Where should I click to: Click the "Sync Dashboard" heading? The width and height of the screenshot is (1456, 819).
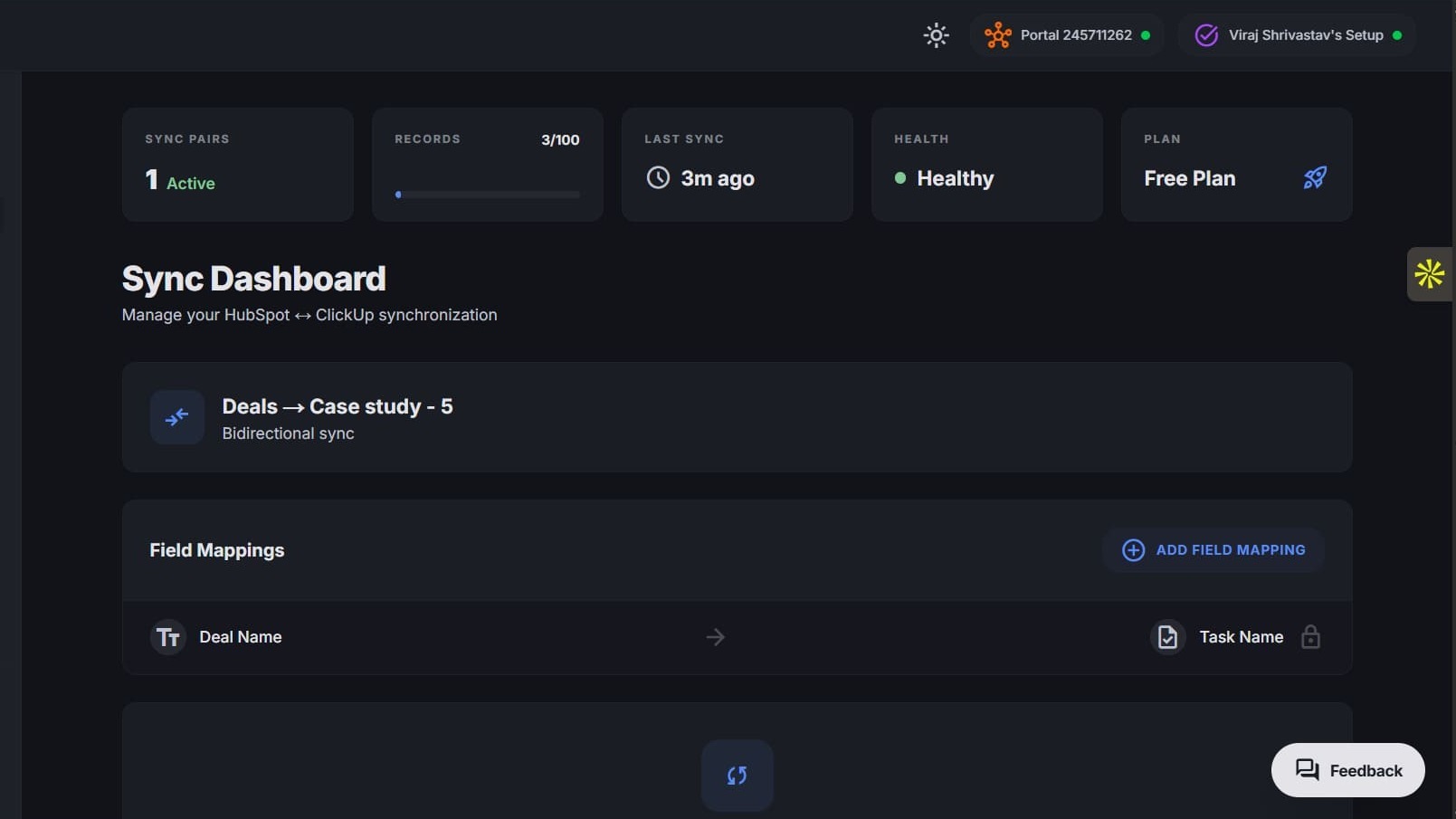coord(254,279)
